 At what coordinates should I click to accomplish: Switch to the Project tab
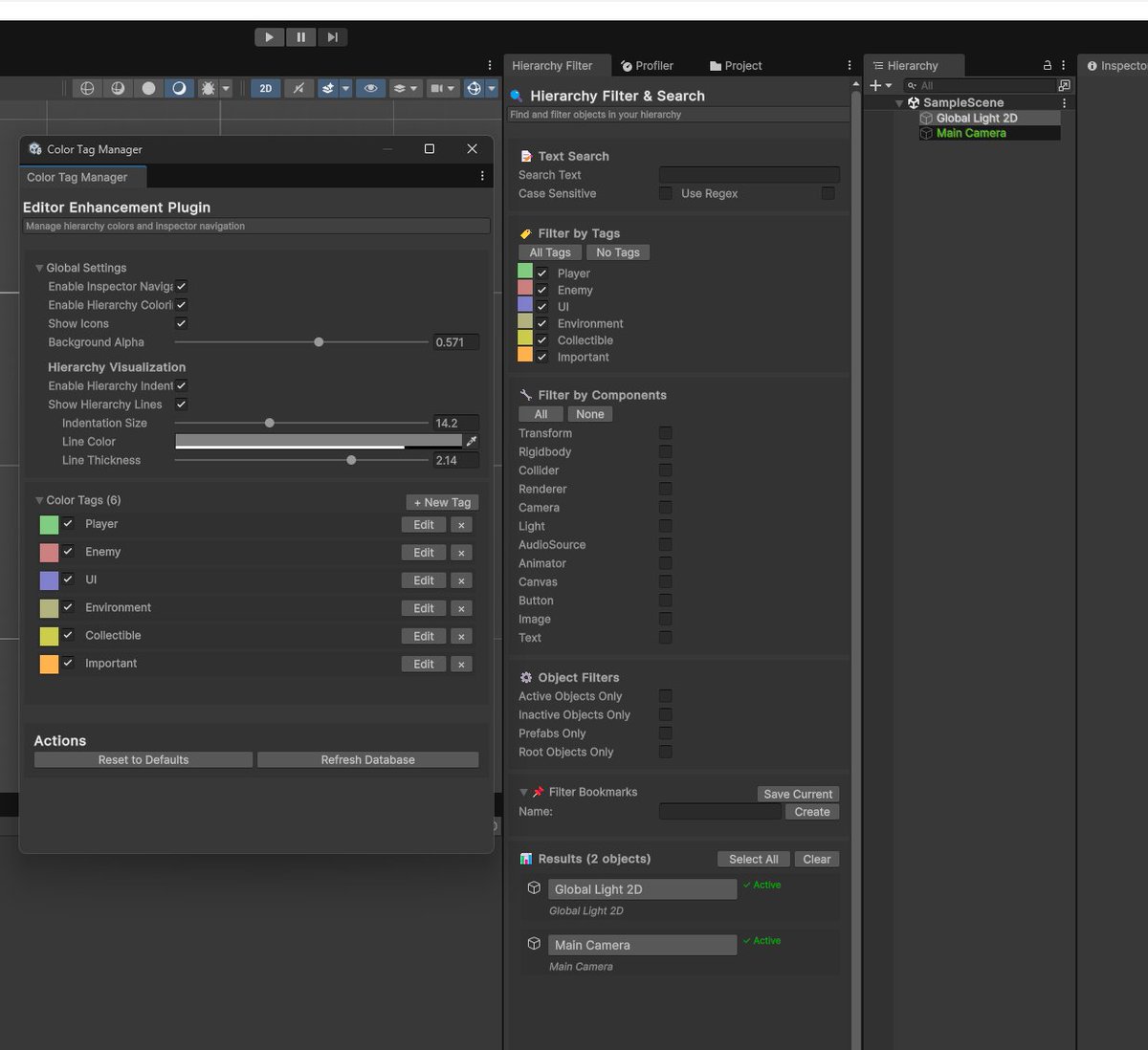tap(736, 66)
